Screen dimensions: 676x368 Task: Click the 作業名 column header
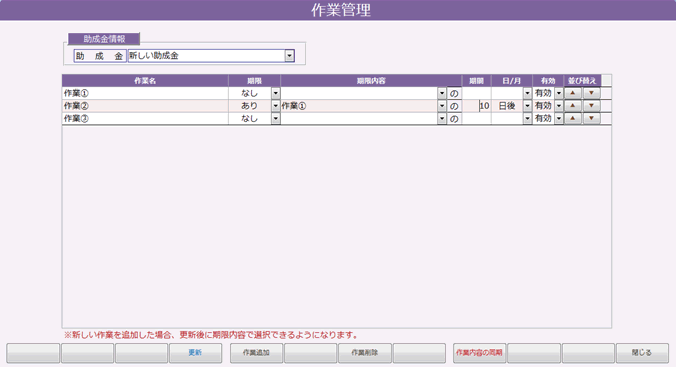click(145, 81)
